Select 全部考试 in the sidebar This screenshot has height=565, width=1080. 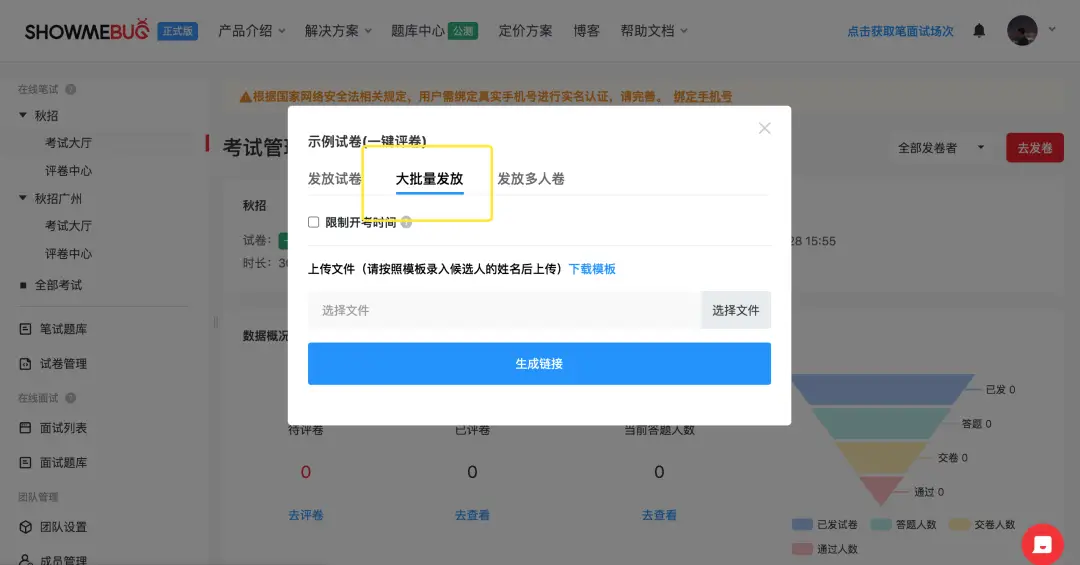[59, 285]
